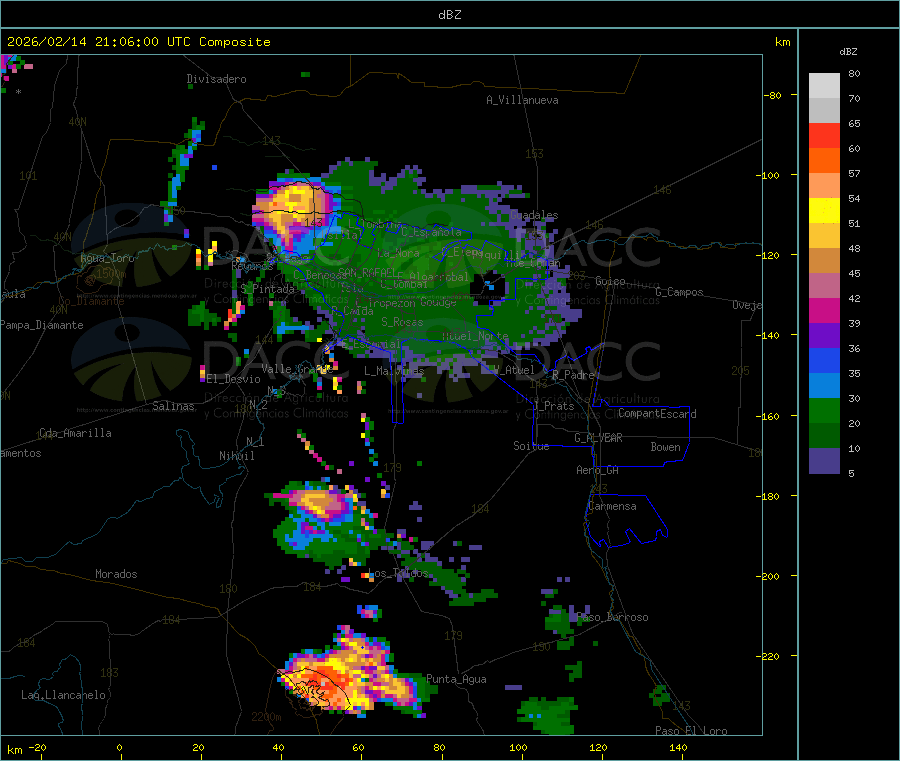Click the 'G_ALVEAR' map label
The image size is (900, 761).
pos(598,438)
